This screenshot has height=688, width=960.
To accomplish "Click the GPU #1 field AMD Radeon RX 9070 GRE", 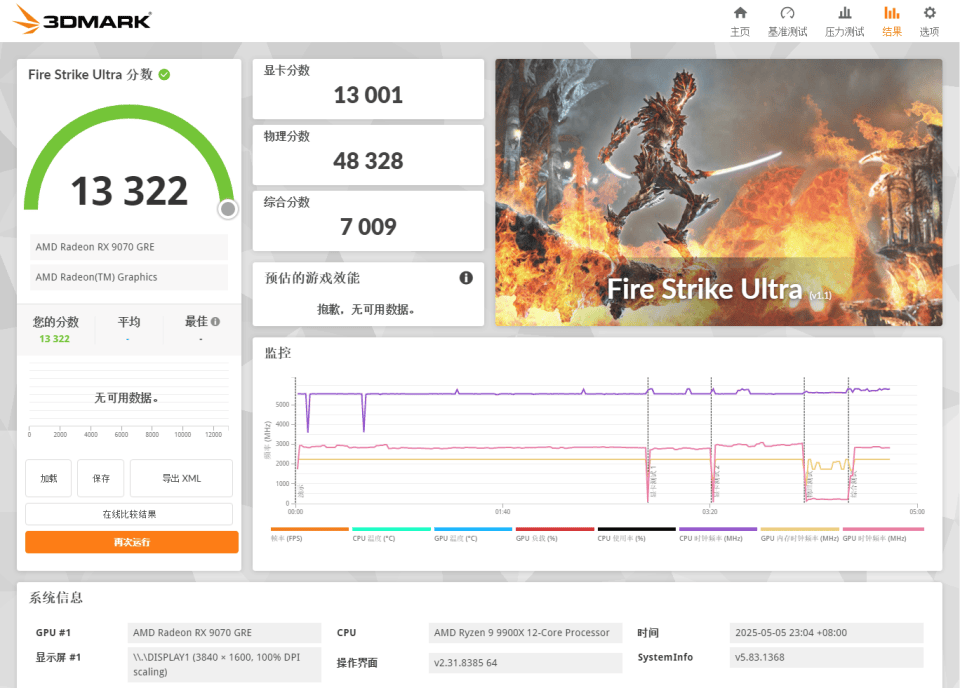I will [x=224, y=633].
